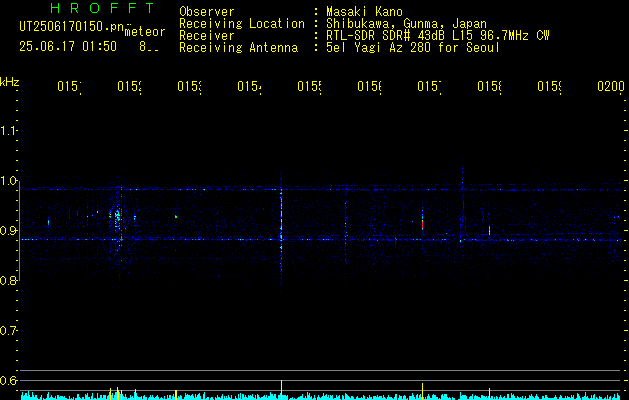
Task: Click the kHz axis unit label
Action: pyautogui.click(x=10, y=82)
